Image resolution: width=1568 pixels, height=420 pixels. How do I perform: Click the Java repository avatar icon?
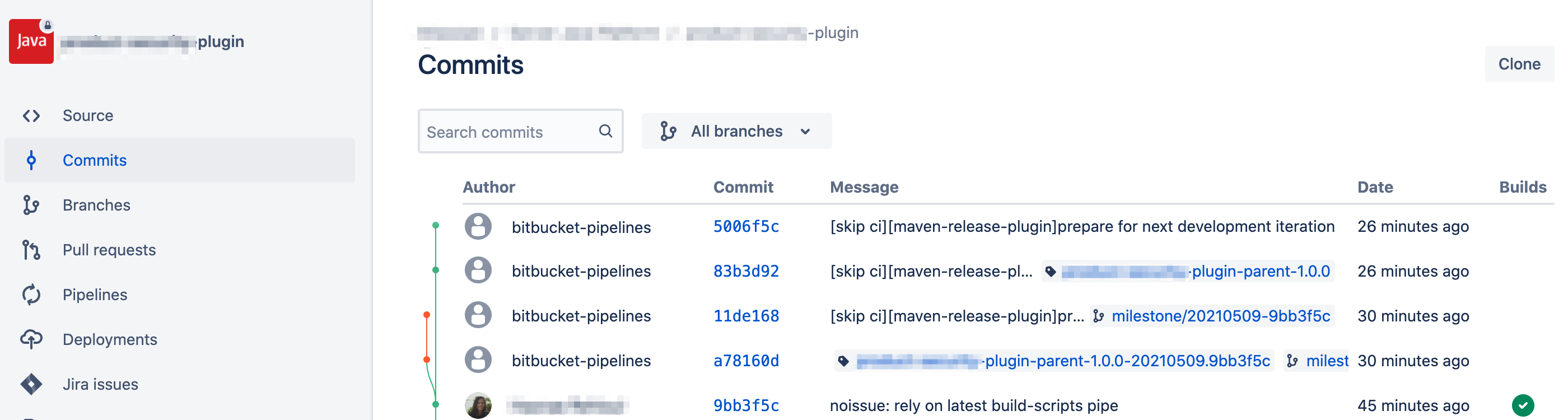pos(31,41)
